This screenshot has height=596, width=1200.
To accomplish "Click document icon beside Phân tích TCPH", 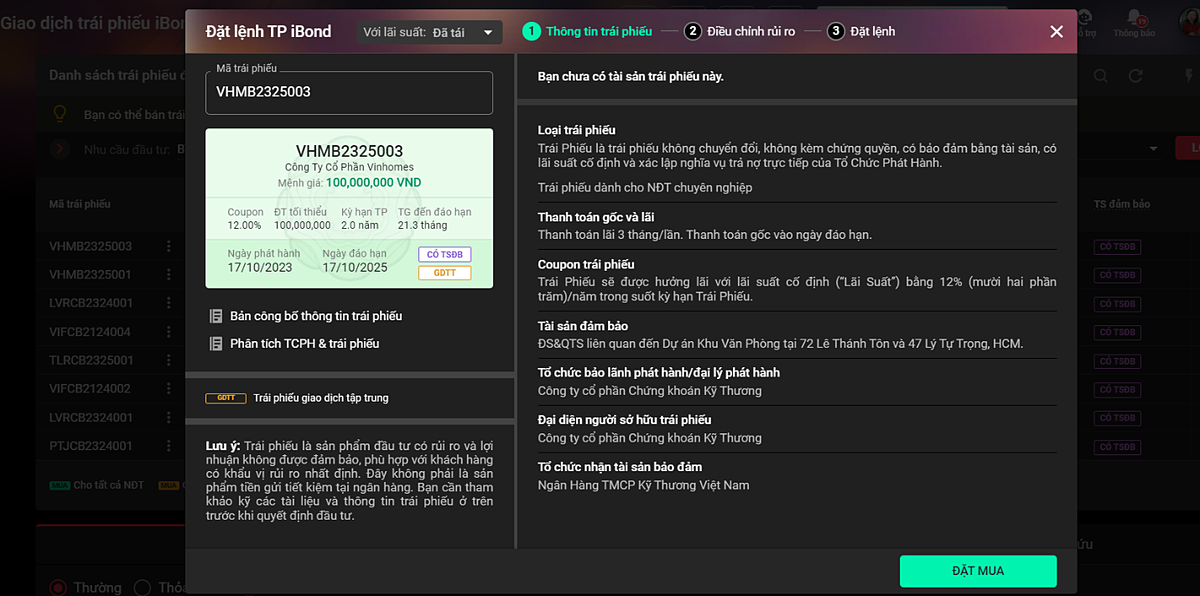I will point(216,344).
